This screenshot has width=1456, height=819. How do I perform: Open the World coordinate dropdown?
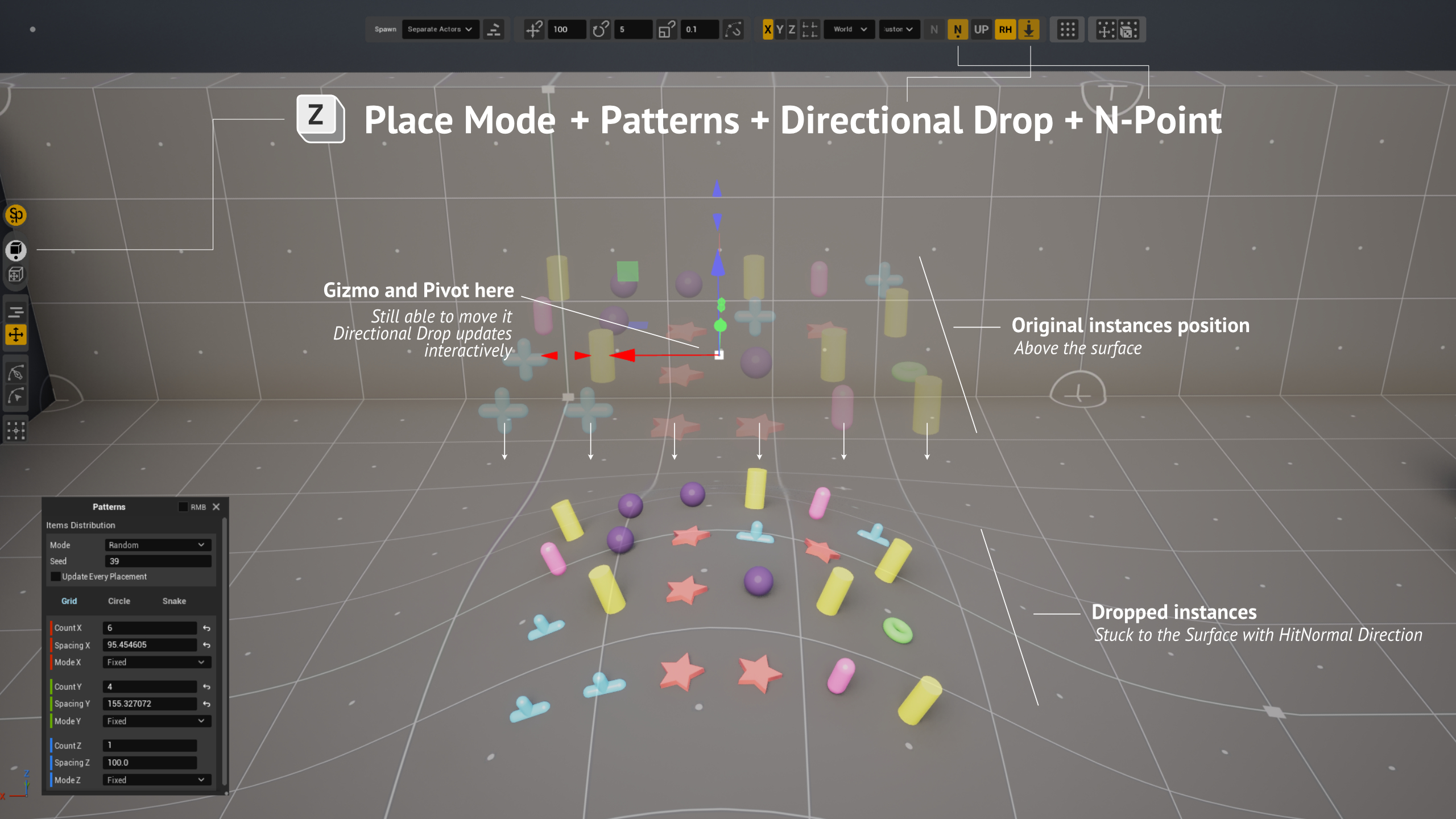click(850, 29)
